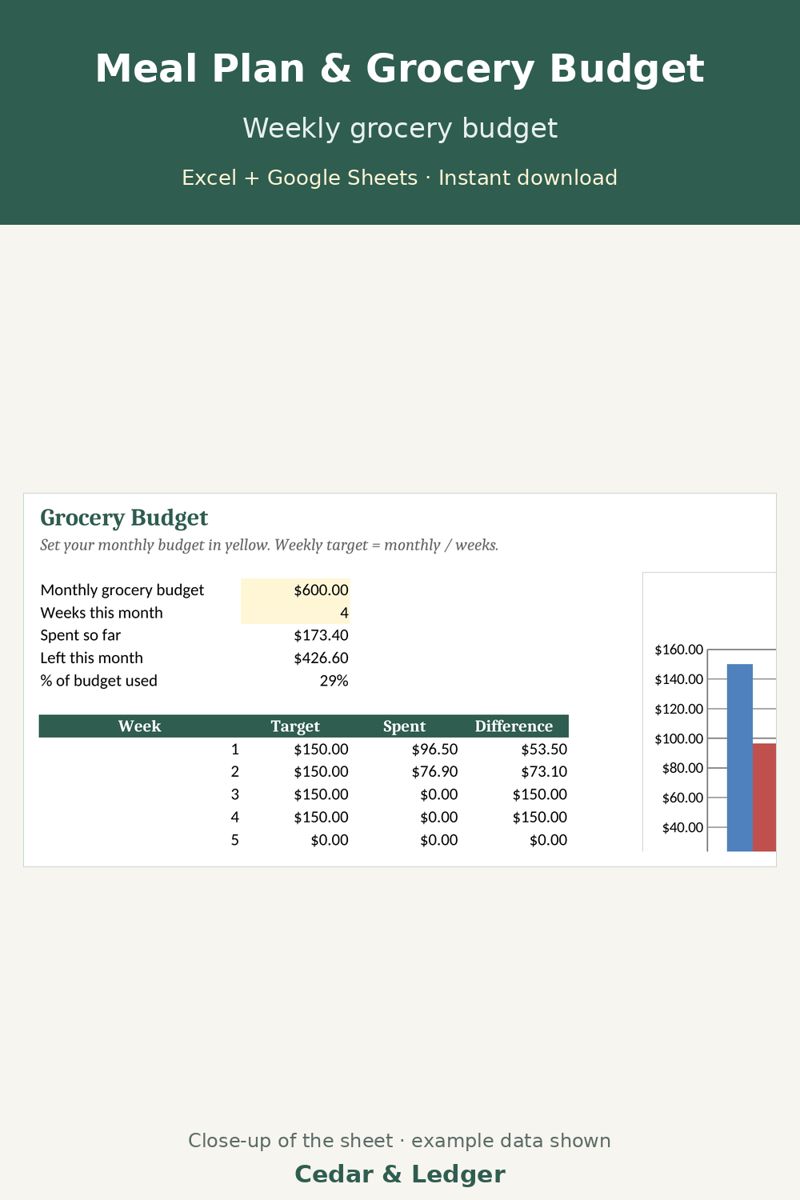The height and width of the screenshot is (1200, 800).
Task: Click the 'Target' column header
Action: [295, 726]
